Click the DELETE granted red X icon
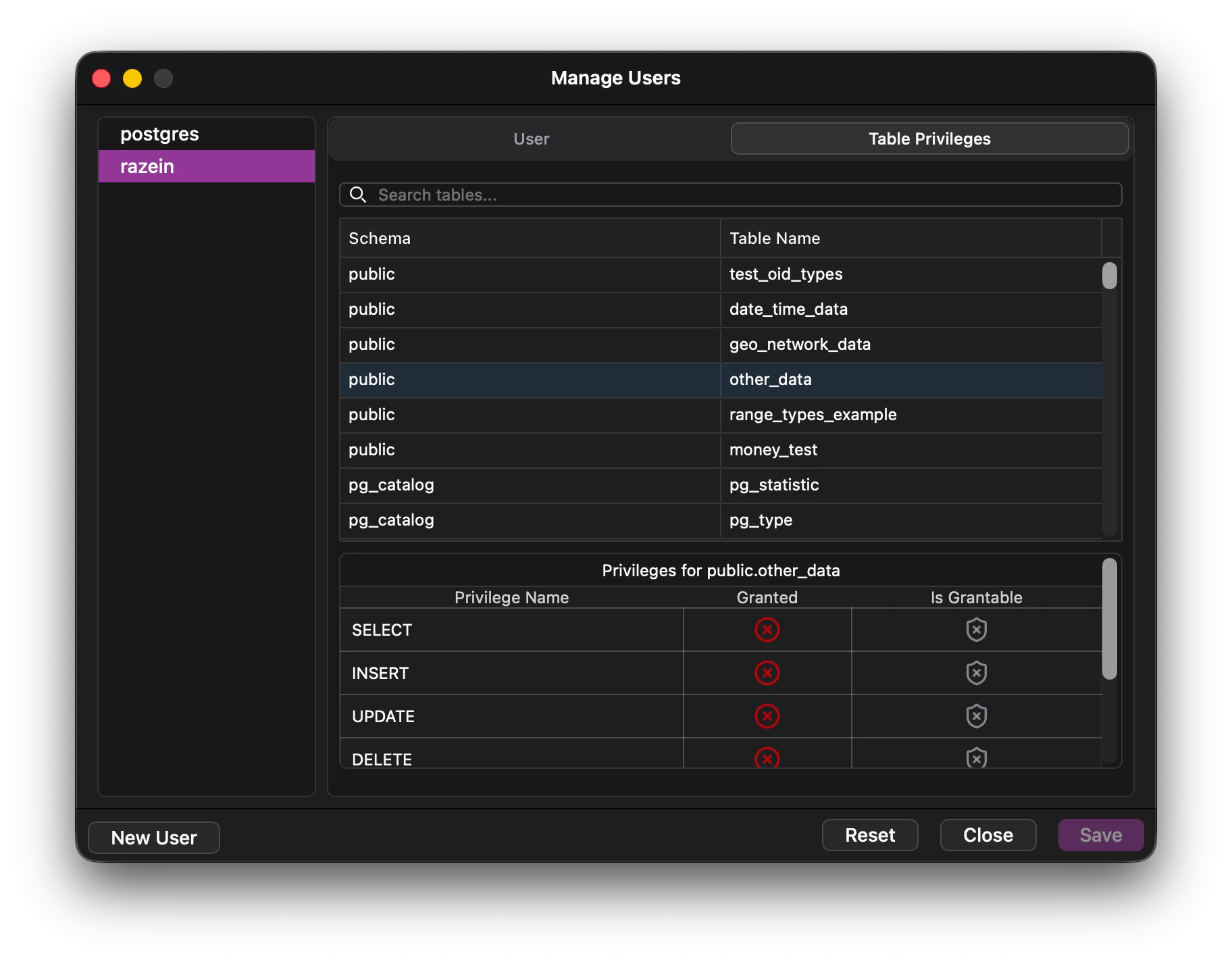Viewport: 1232px width, 962px height. point(767,758)
